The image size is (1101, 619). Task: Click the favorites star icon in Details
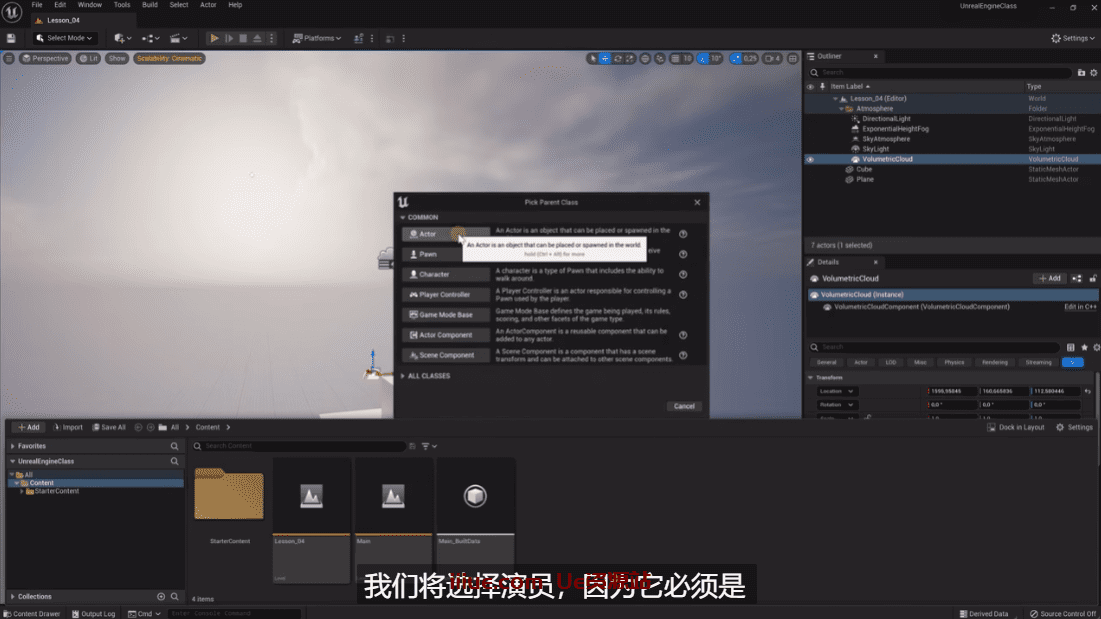coord(1084,347)
